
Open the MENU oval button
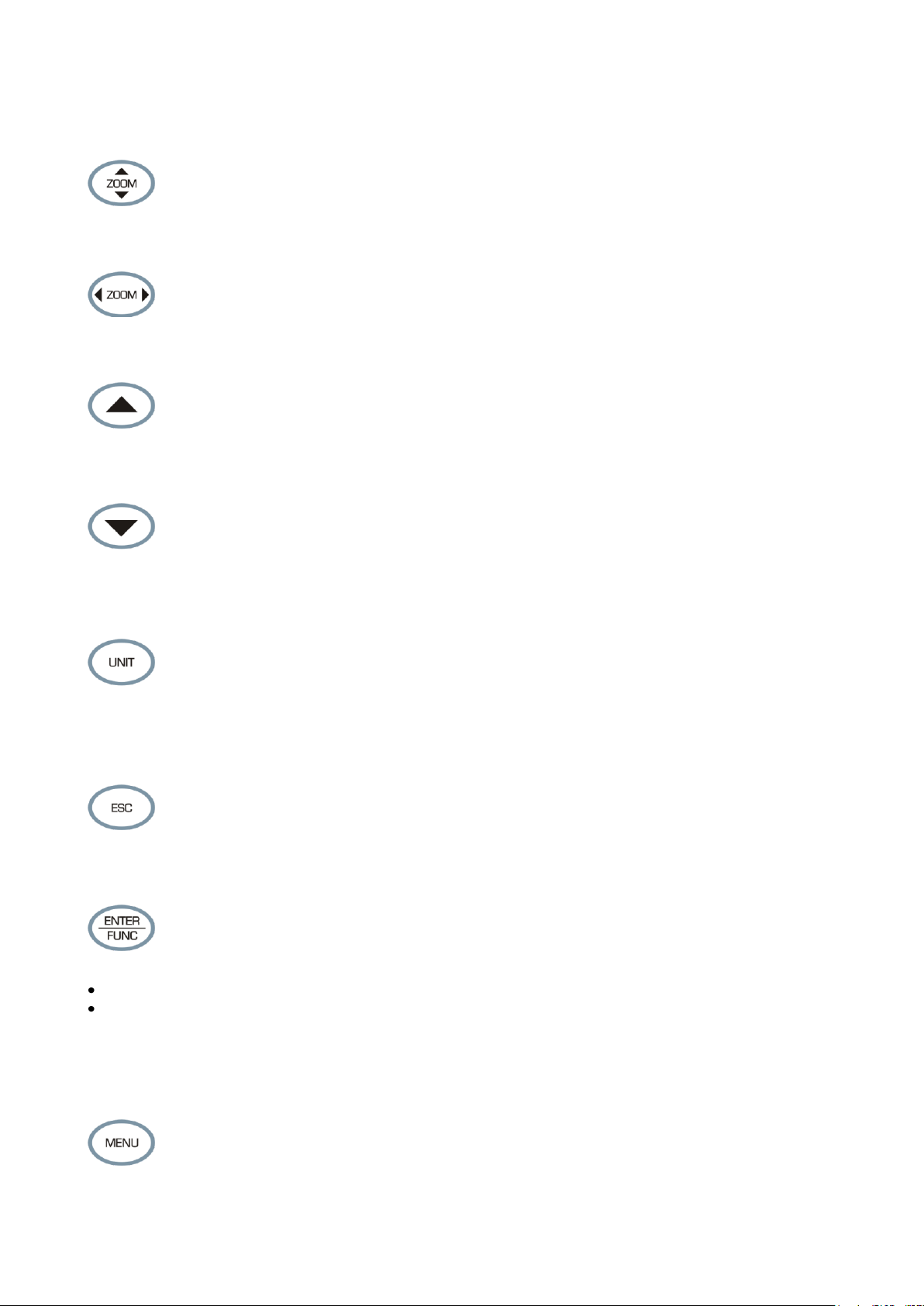coord(122,1142)
